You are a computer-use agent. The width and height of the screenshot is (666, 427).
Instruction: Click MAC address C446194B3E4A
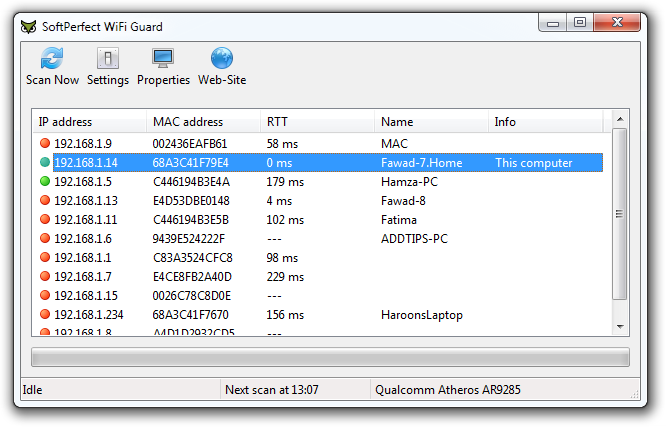tap(191, 182)
